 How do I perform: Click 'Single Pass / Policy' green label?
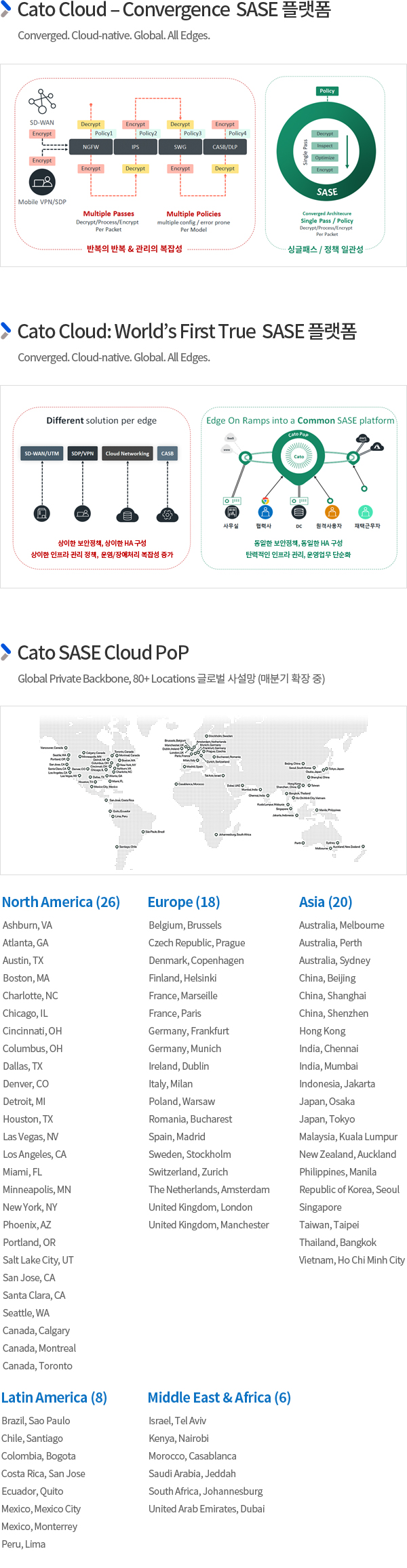pyautogui.click(x=327, y=220)
